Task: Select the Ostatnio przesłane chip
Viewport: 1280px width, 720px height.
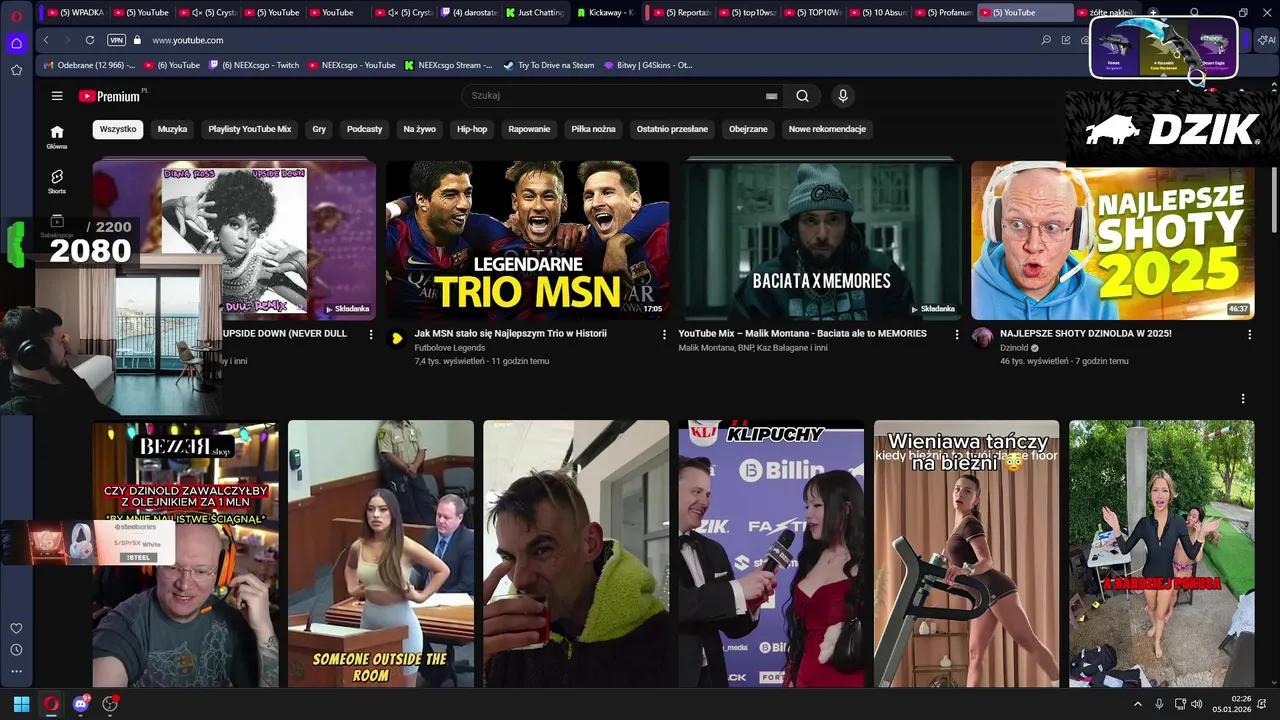Action: 672,129
